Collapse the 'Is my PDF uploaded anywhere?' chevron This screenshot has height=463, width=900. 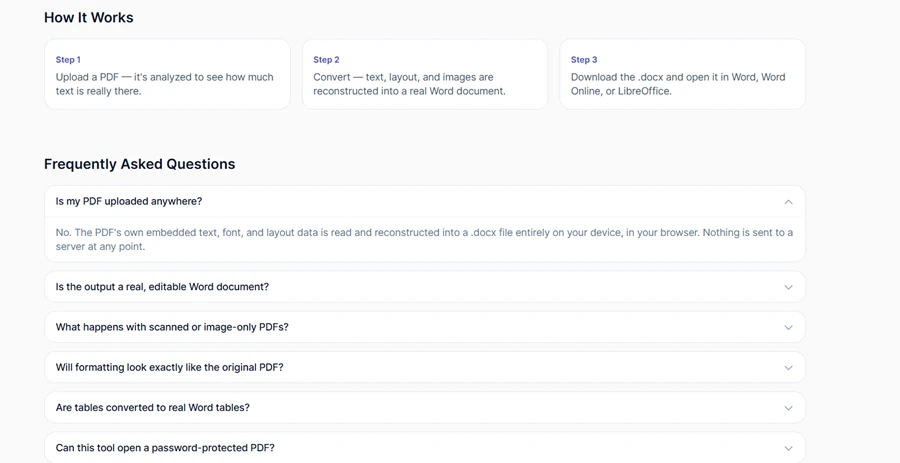click(x=788, y=201)
